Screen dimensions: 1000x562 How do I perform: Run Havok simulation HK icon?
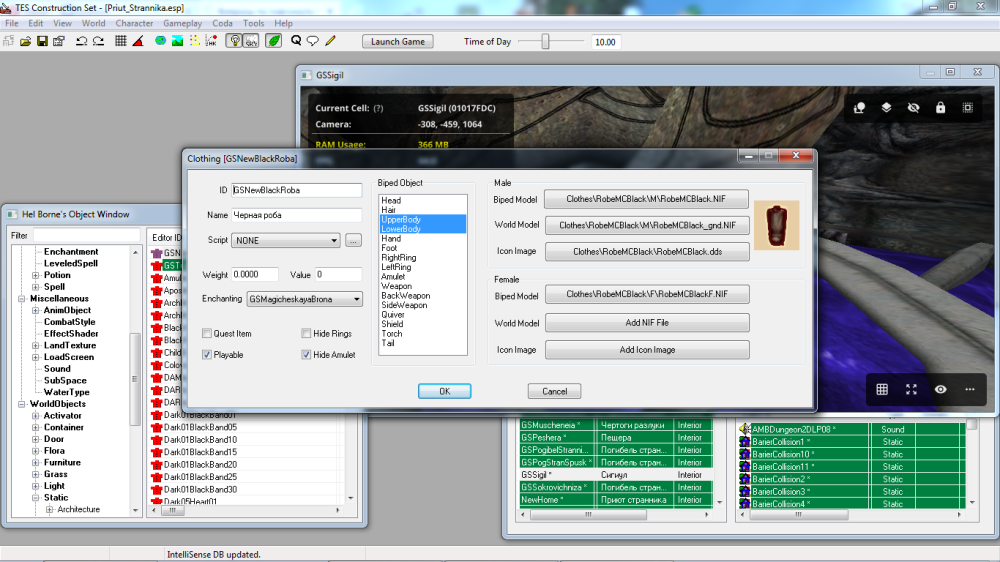click(211, 41)
